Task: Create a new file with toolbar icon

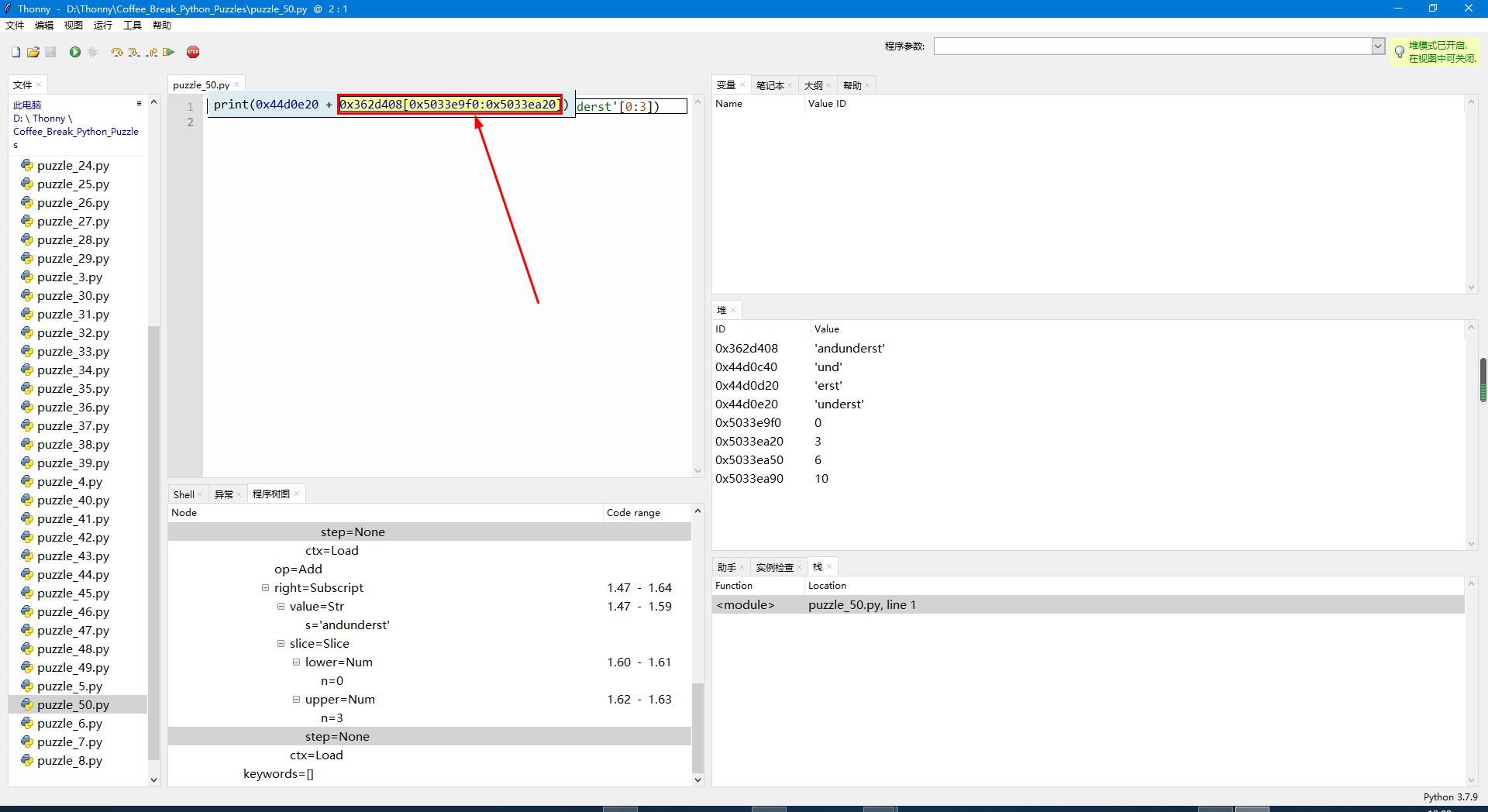Action: (15, 52)
